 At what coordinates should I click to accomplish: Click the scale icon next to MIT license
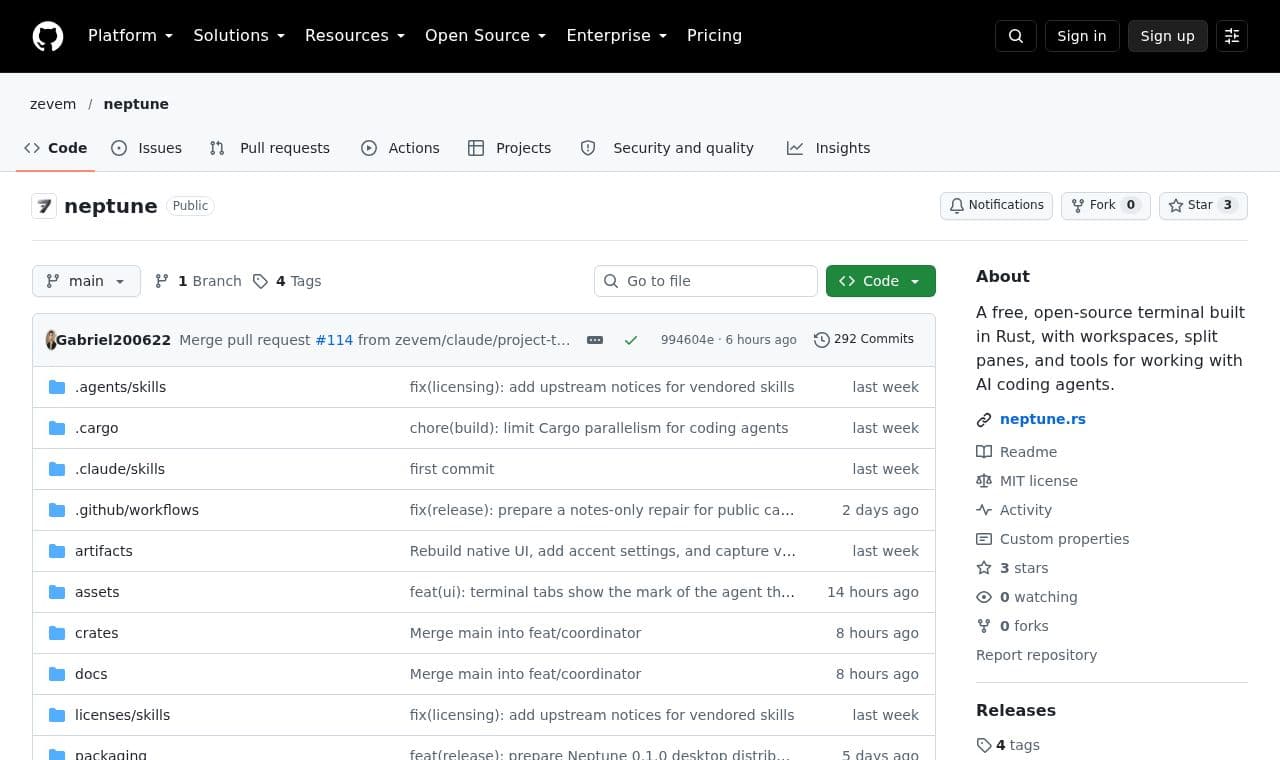[x=984, y=481]
